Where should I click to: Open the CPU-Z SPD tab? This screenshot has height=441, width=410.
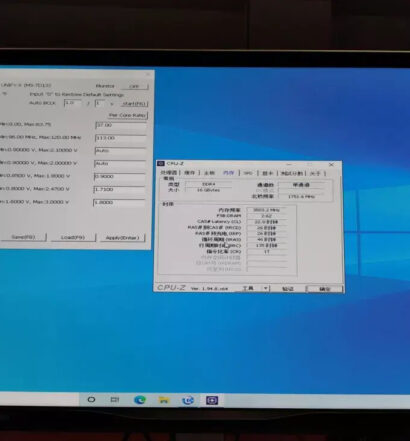click(248, 173)
